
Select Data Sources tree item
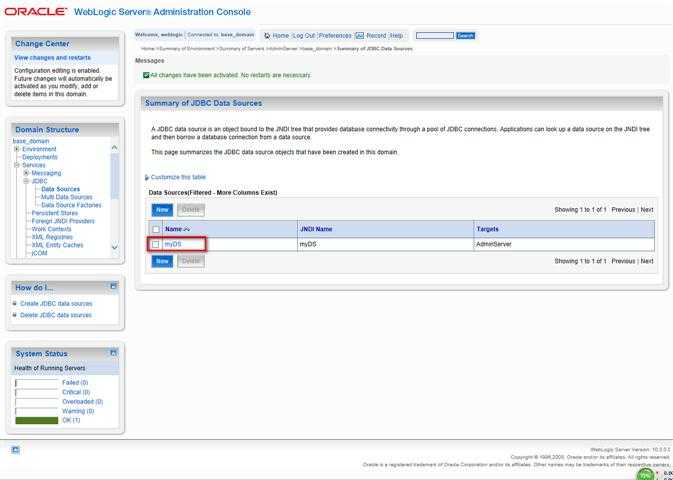pyautogui.click(x=61, y=189)
